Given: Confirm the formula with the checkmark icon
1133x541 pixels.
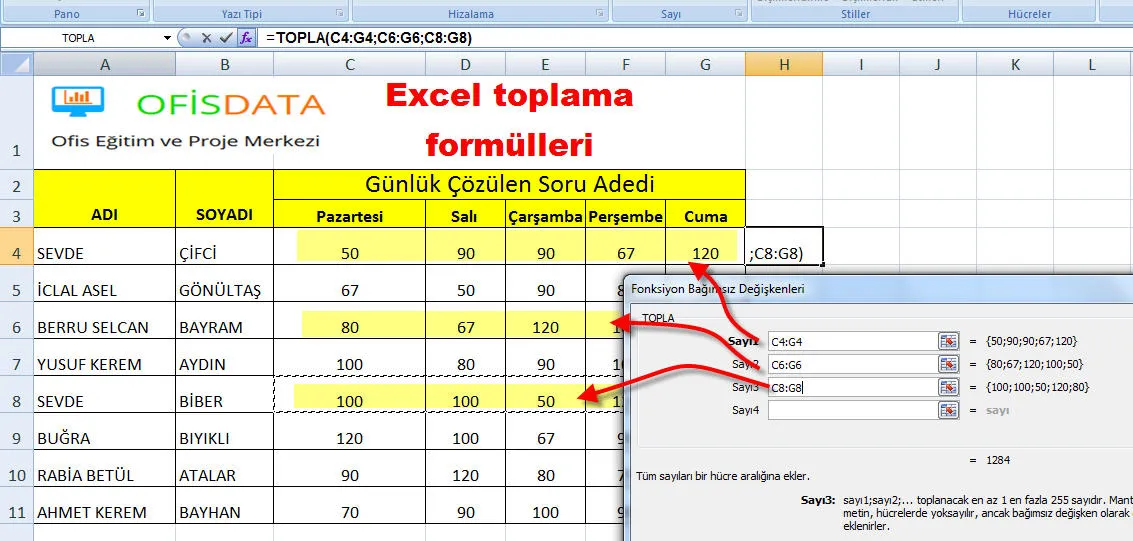Looking at the screenshot, I should [226, 38].
